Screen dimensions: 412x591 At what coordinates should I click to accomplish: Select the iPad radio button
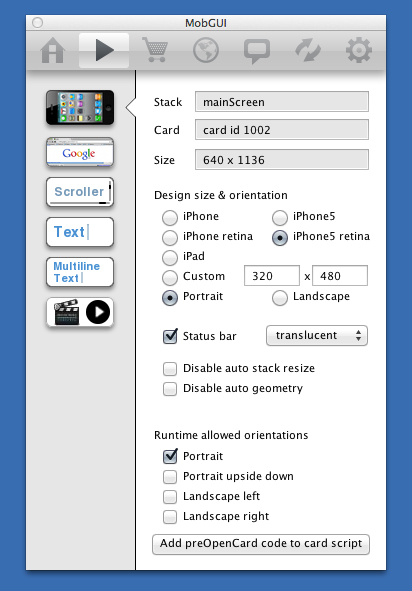[x=170, y=257]
